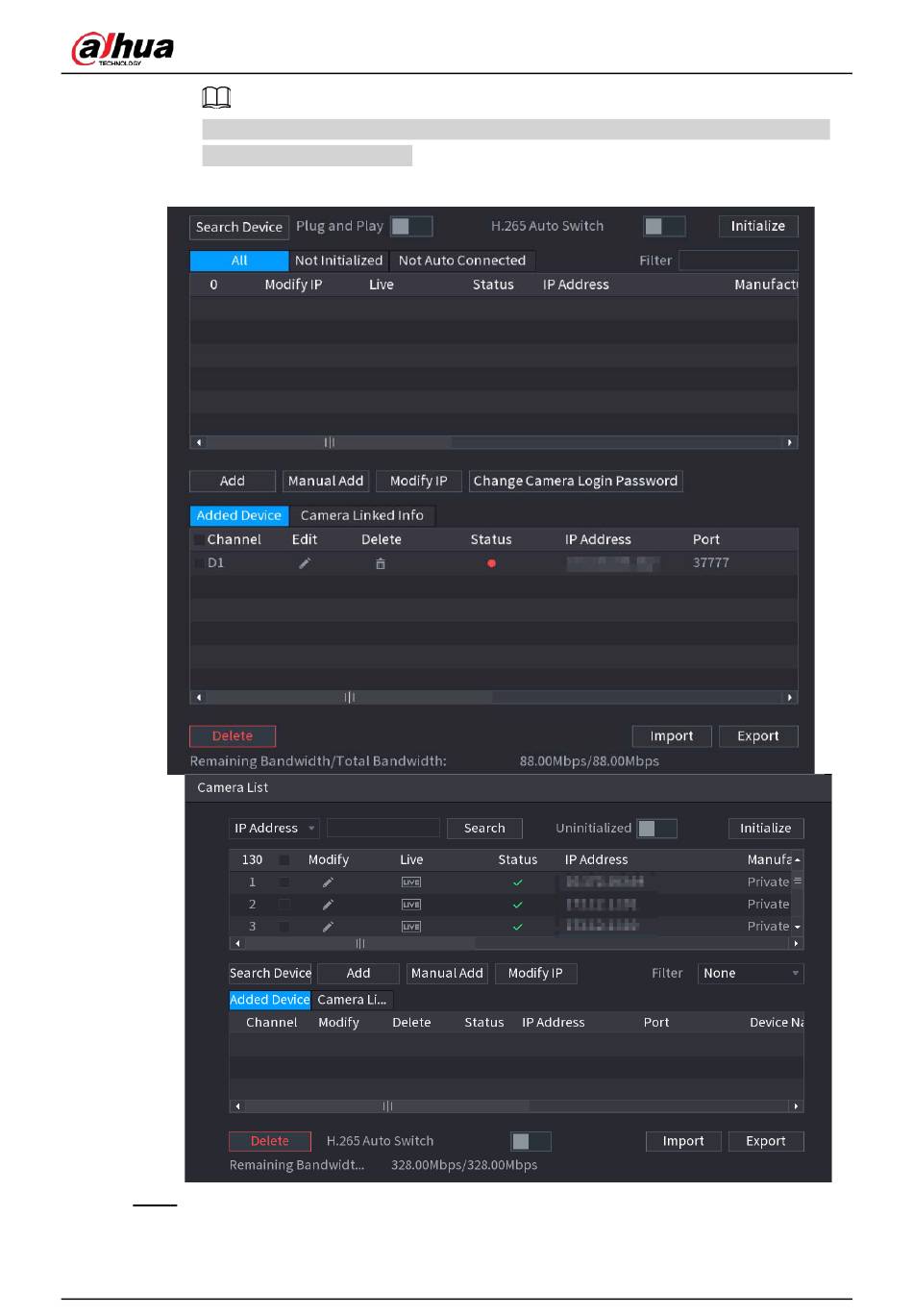Click the note book icon above gray text

click(216, 97)
